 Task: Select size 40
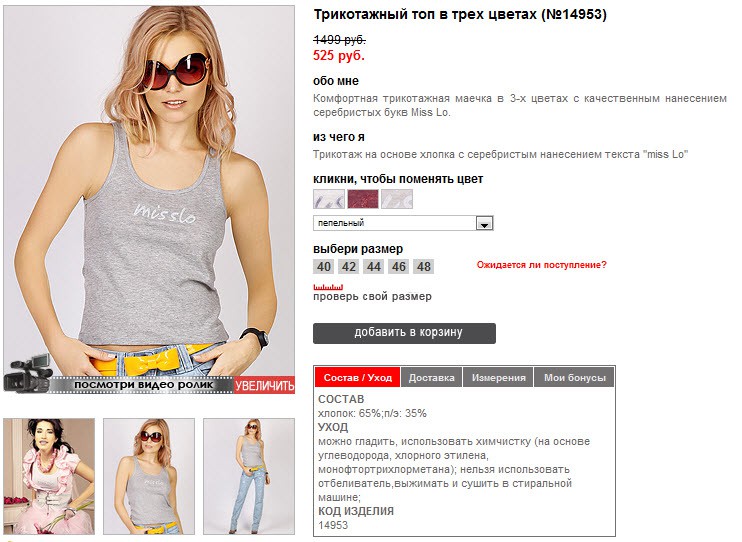tap(324, 267)
